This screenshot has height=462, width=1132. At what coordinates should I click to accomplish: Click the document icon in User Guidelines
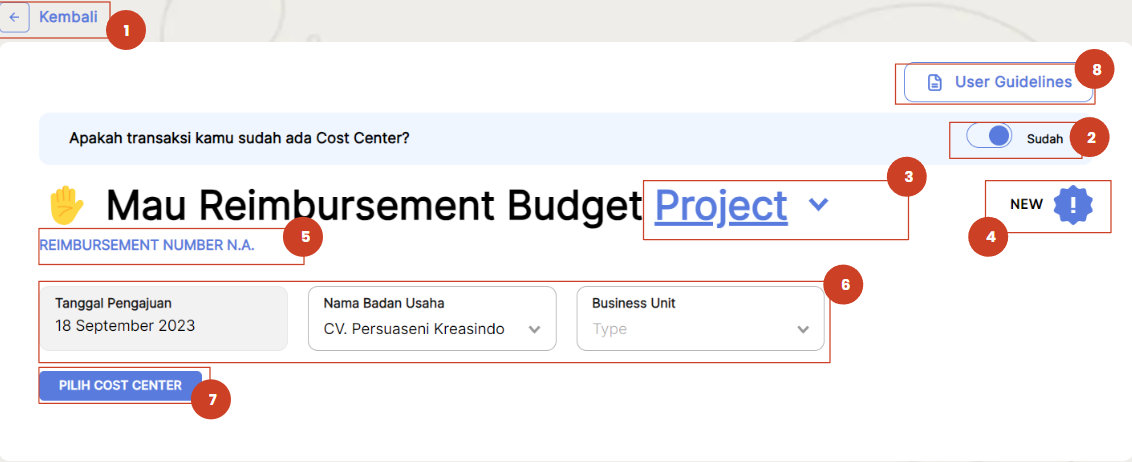tap(934, 82)
